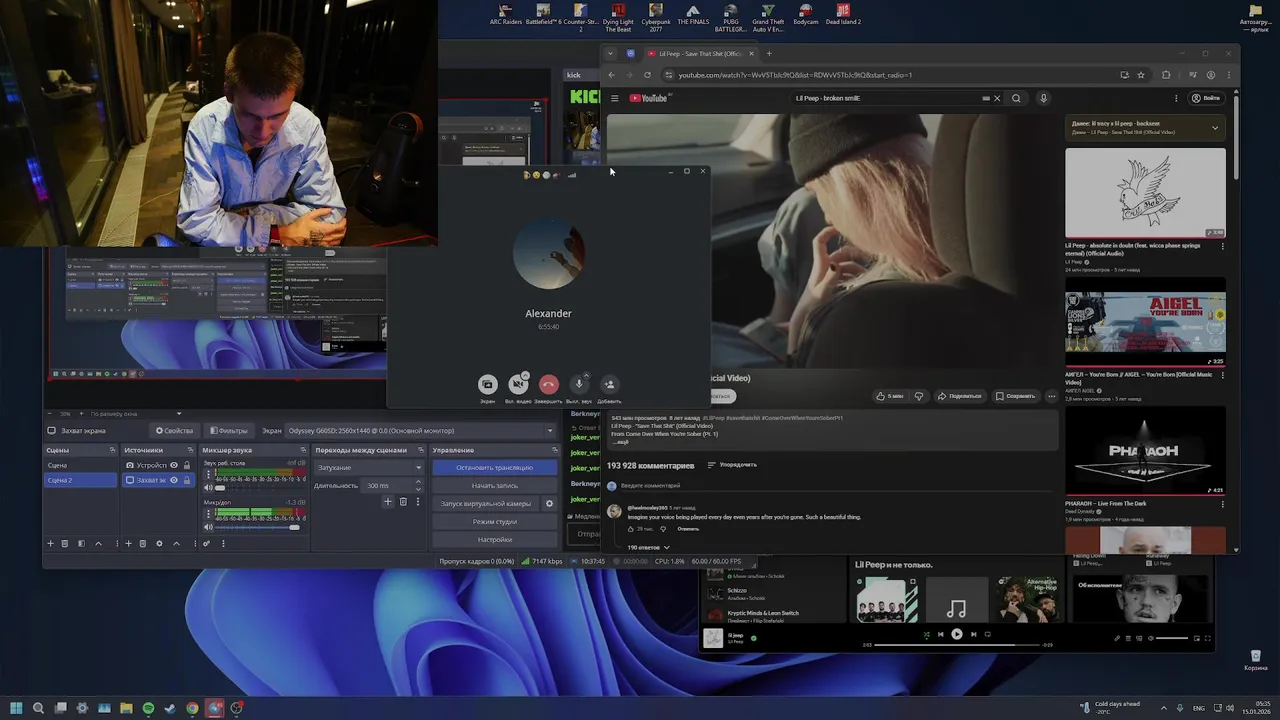Viewport: 1280px width, 720px height.
Task: Clear the YouTube search text
Action: [x=996, y=98]
